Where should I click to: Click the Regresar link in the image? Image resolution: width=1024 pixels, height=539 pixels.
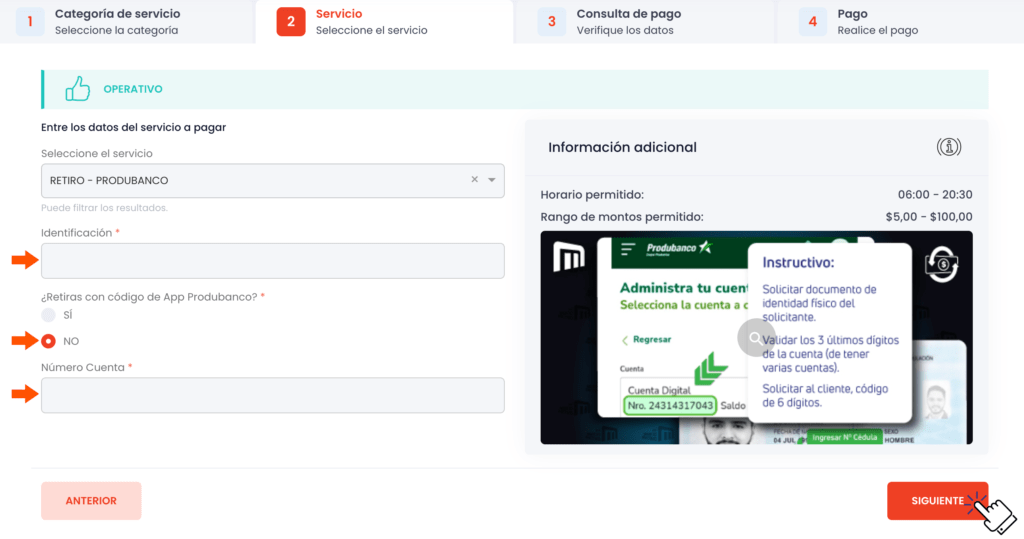click(x=646, y=340)
